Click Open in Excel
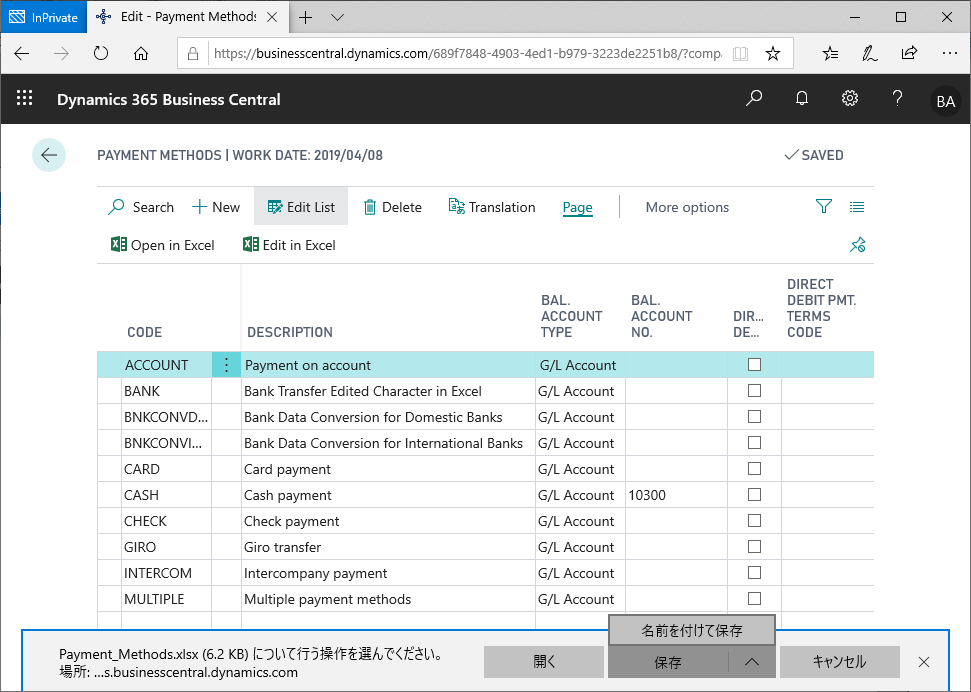The height and width of the screenshot is (692, 971). 163,245
